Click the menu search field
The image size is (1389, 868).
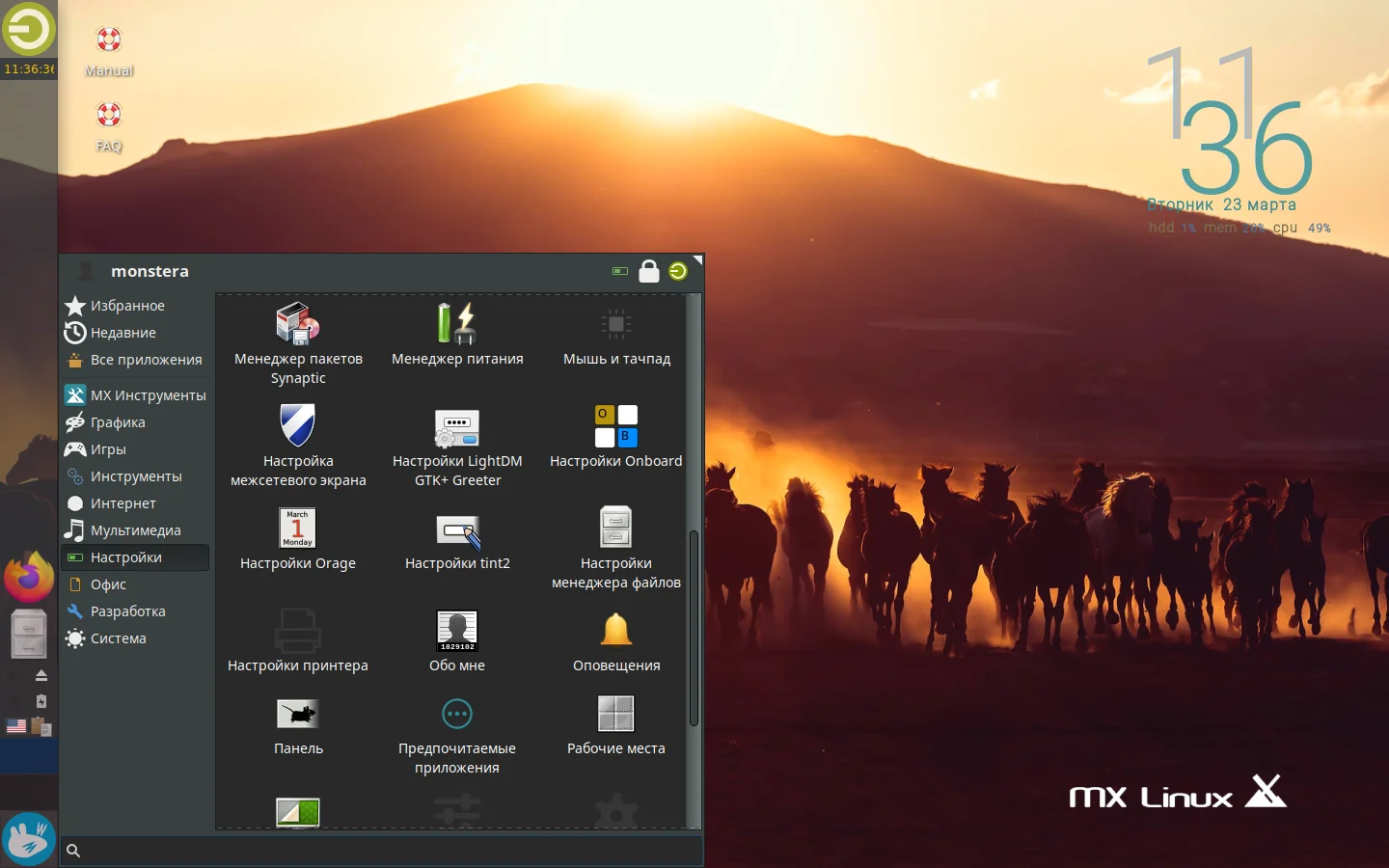point(381,851)
